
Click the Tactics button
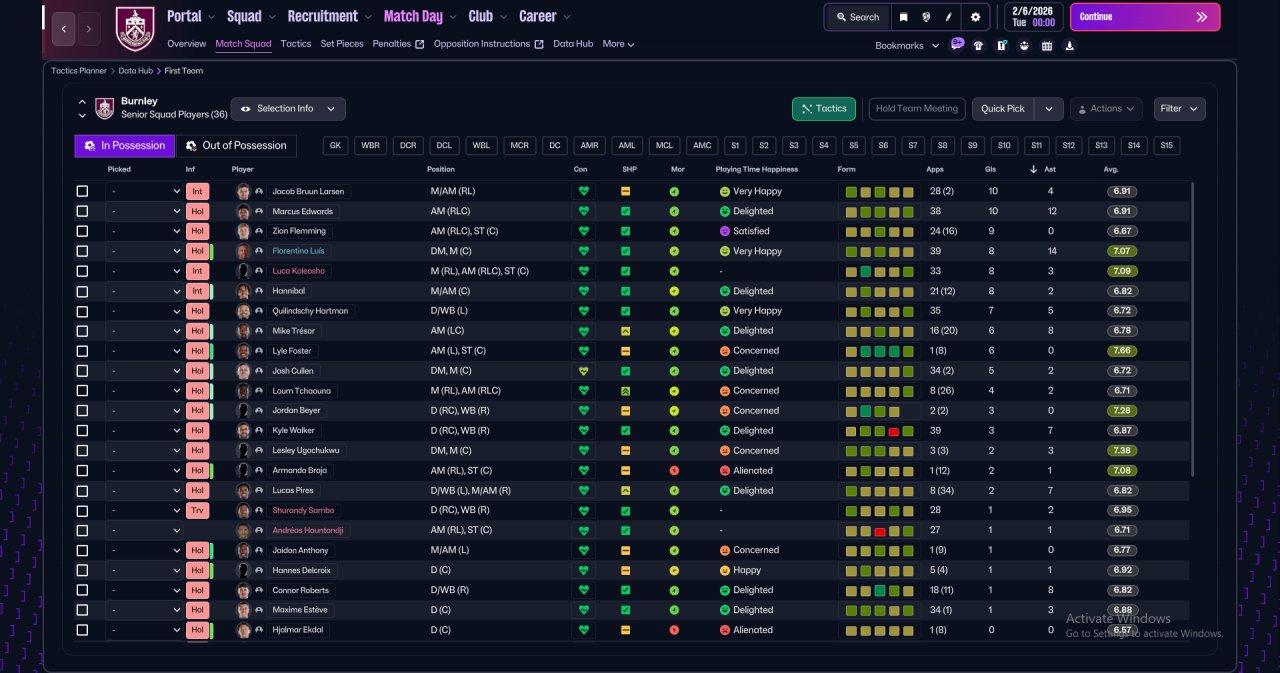tap(824, 109)
